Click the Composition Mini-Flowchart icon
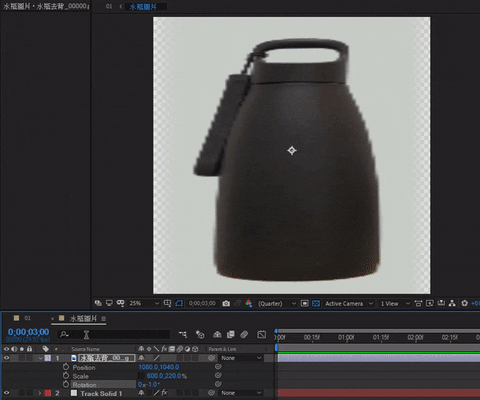The height and width of the screenshot is (400, 480). 183,334
